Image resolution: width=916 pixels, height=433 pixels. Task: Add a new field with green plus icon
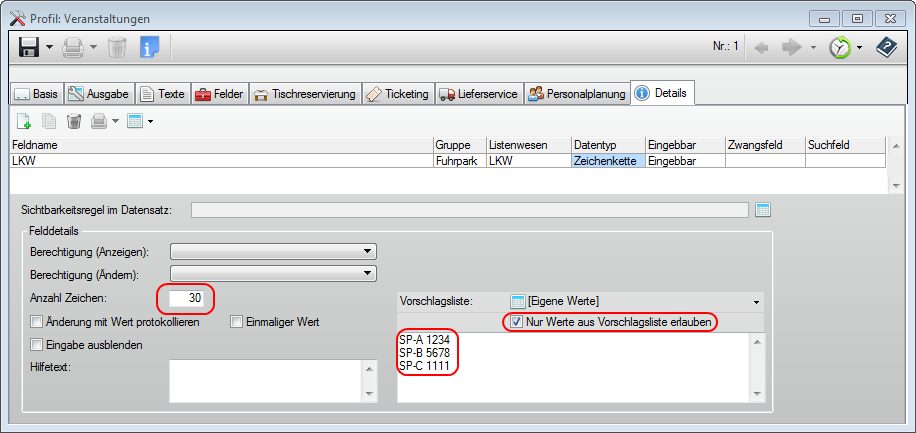23,121
